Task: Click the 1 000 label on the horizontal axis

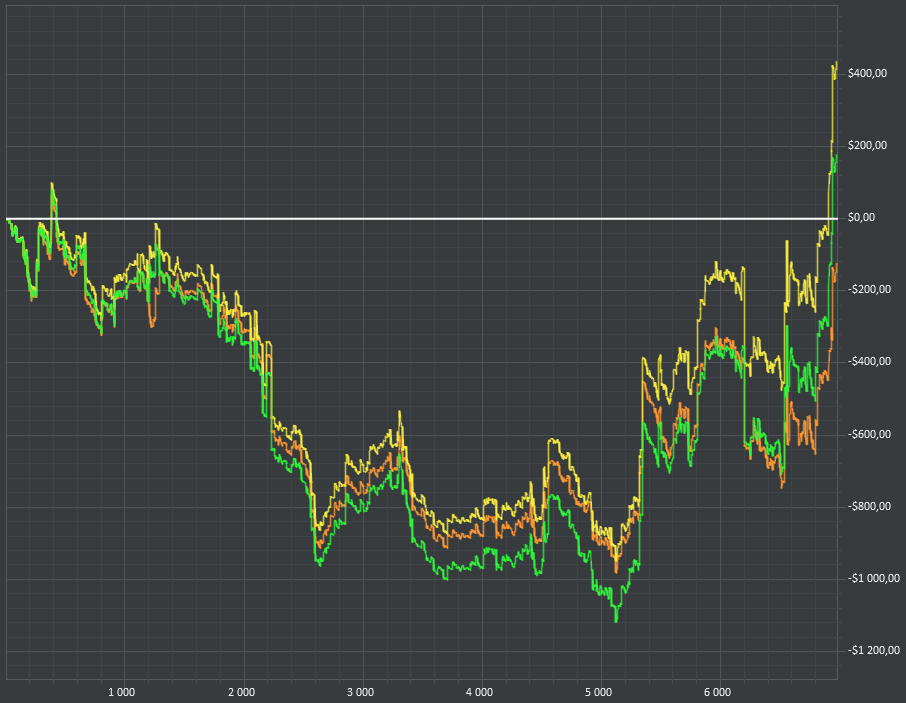Action: coord(122,692)
